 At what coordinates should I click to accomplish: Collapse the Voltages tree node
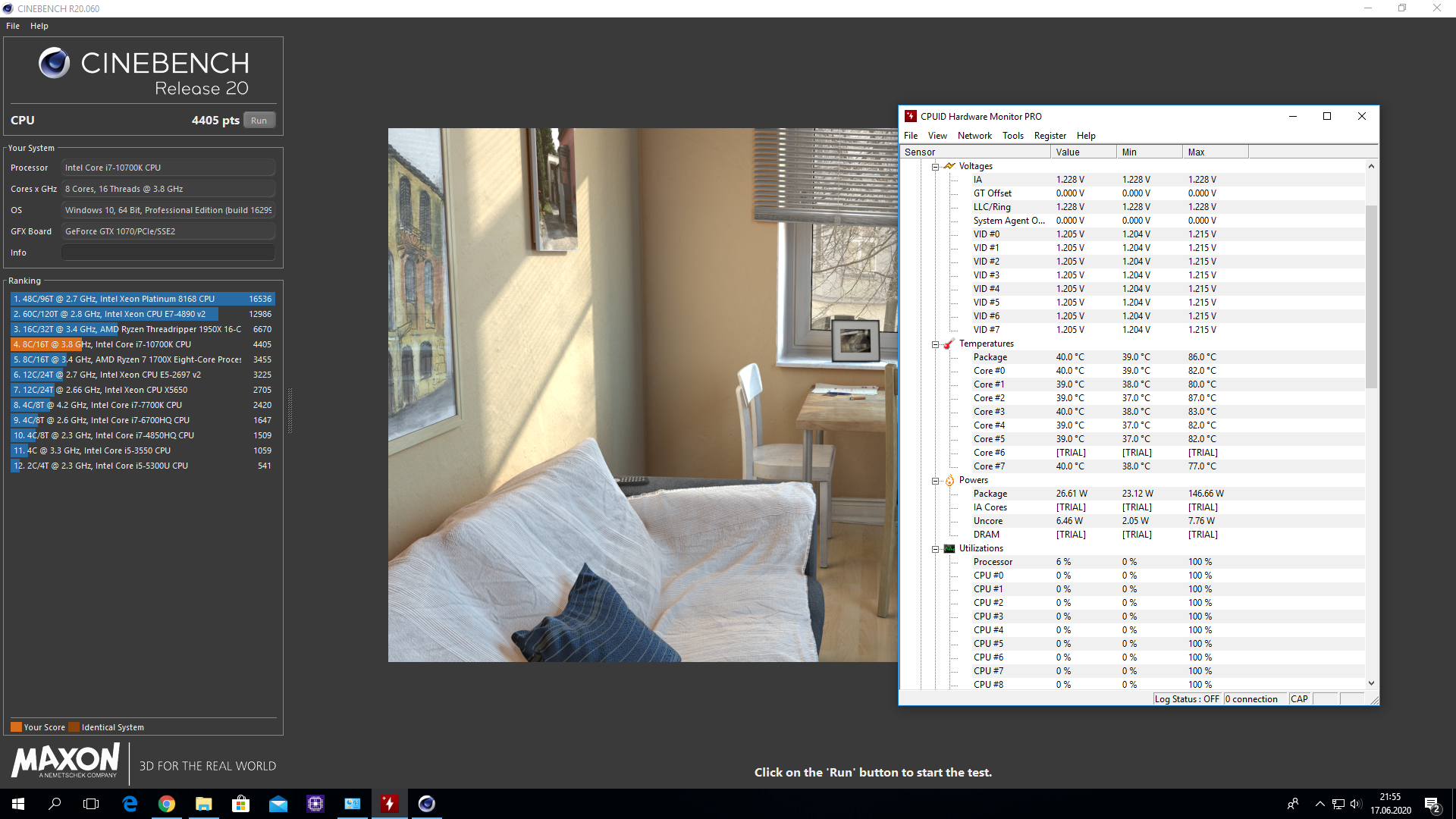click(x=936, y=167)
